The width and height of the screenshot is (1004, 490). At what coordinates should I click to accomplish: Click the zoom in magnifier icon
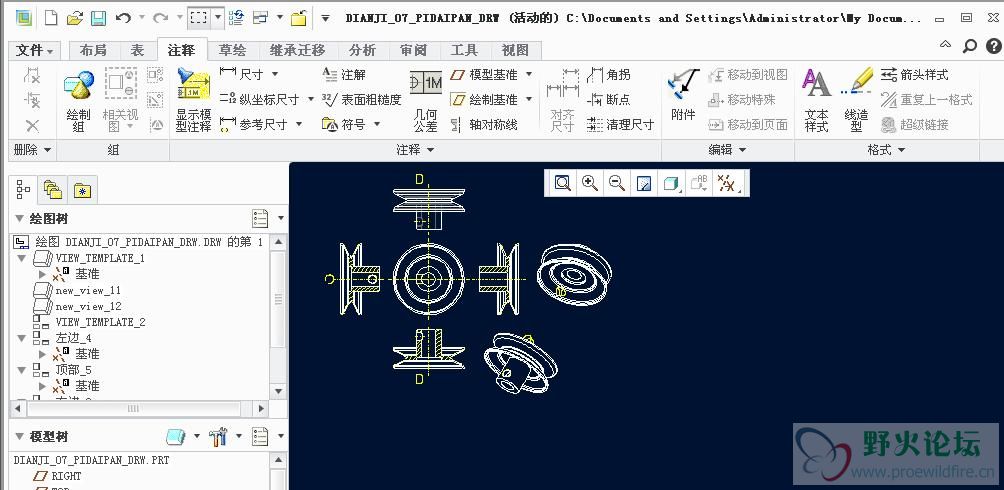point(590,184)
